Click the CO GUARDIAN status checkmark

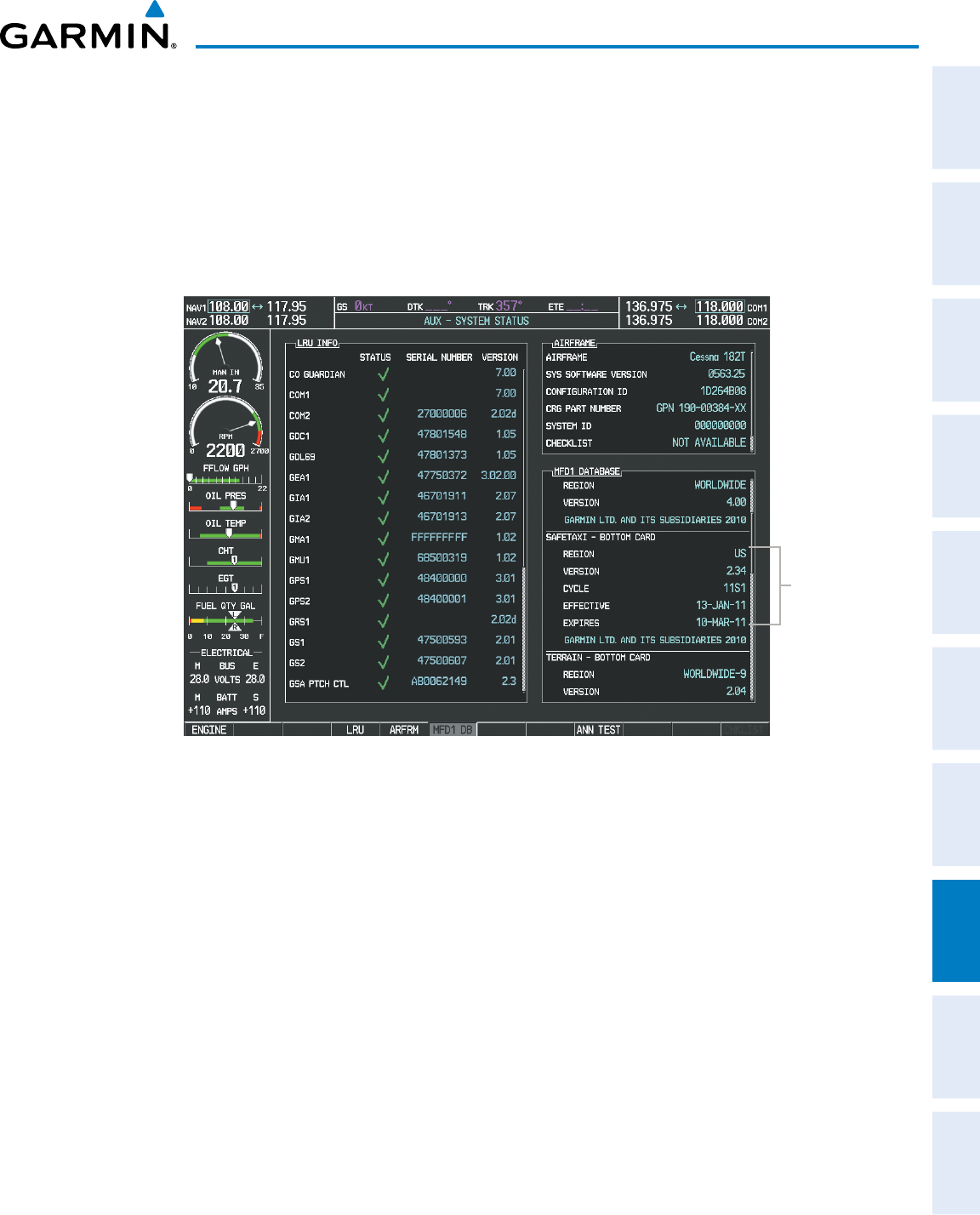384,374
